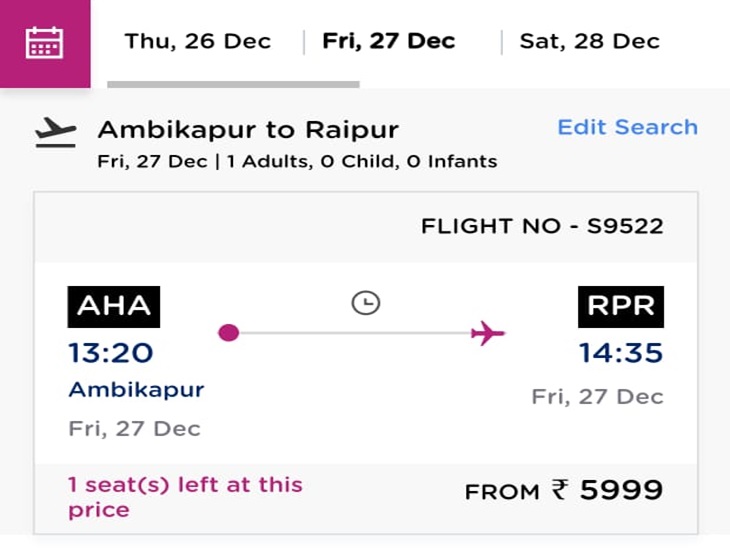Screen dimensions: 730x548
Task: Select the Fri, 27 Dec date tab
Action: pos(388,41)
